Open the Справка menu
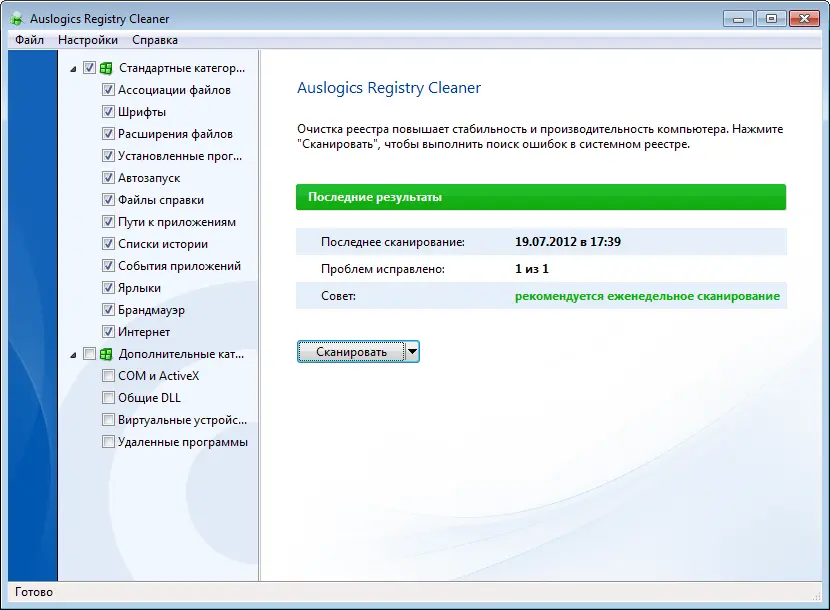 coord(155,40)
